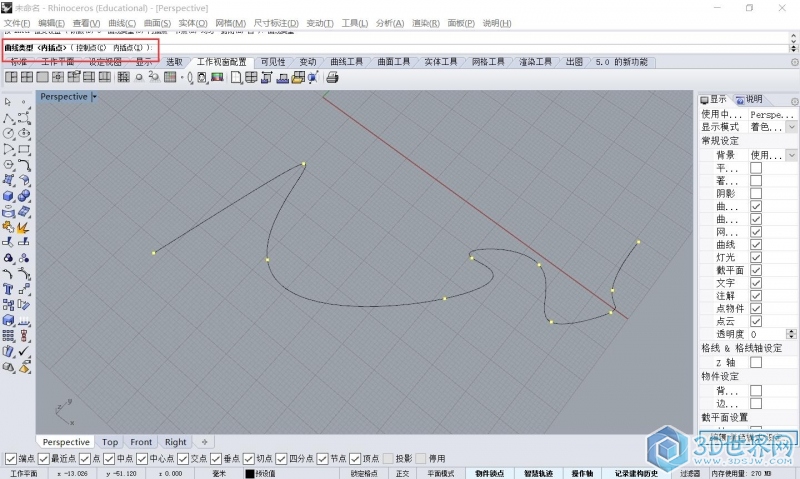Image resolution: width=800 pixels, height=479 pixels.
Task: Click the open folder viewport layout icon
Action: tap(298, 77)
